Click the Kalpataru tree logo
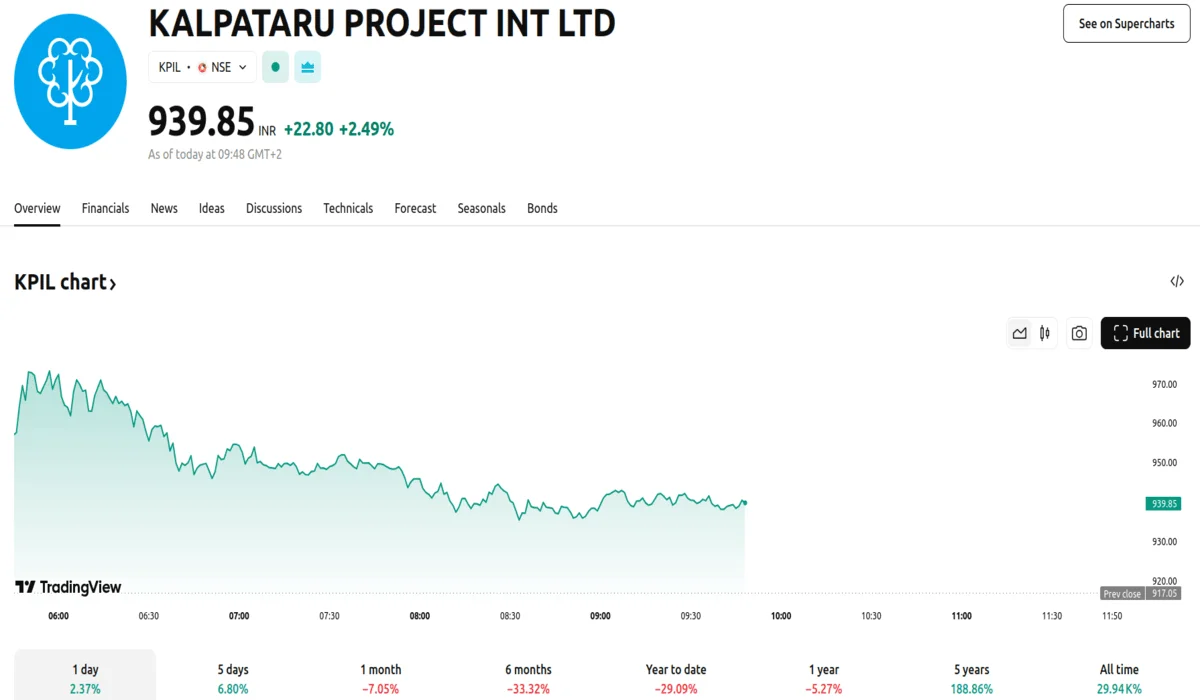This screenshot has height=700, width=1200. (70, 82)
